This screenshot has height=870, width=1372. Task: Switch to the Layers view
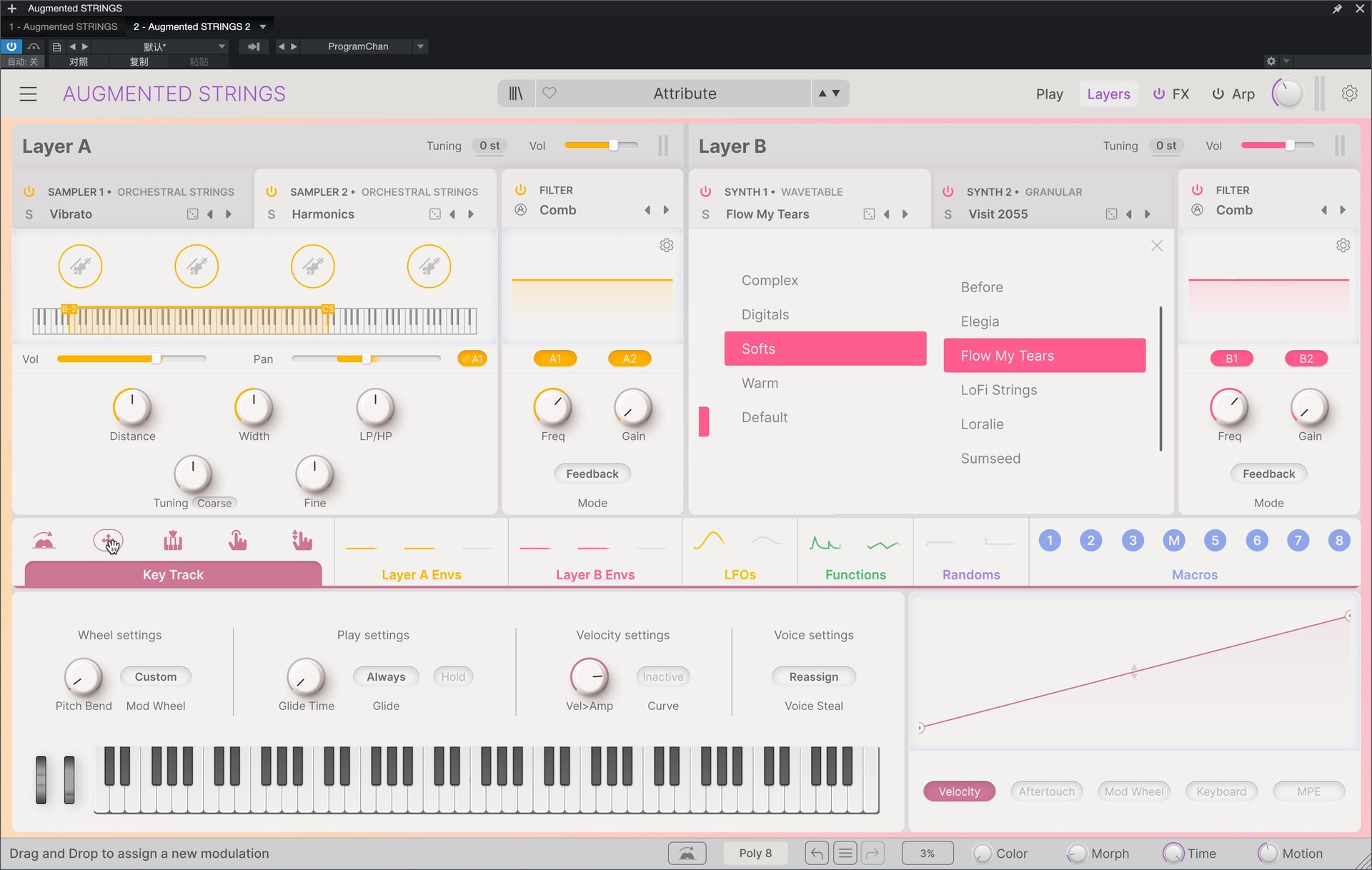point(1108,94)
